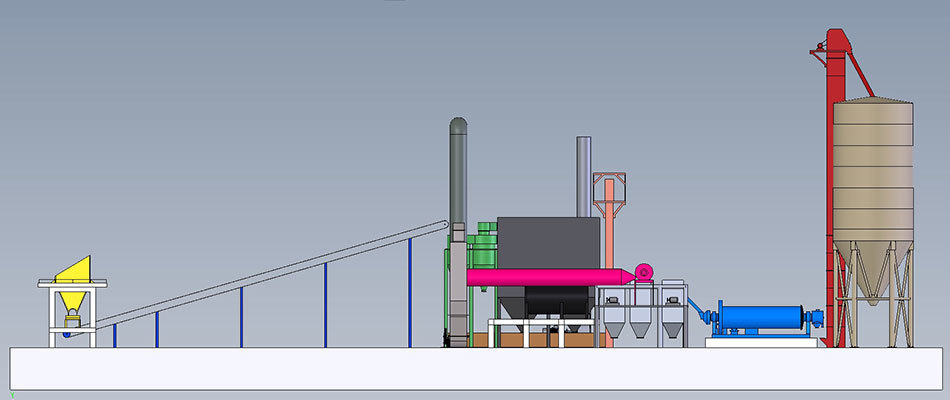Select the green cyclone separator
Viewport: 950px width, 400px height.
pos(486,255)
